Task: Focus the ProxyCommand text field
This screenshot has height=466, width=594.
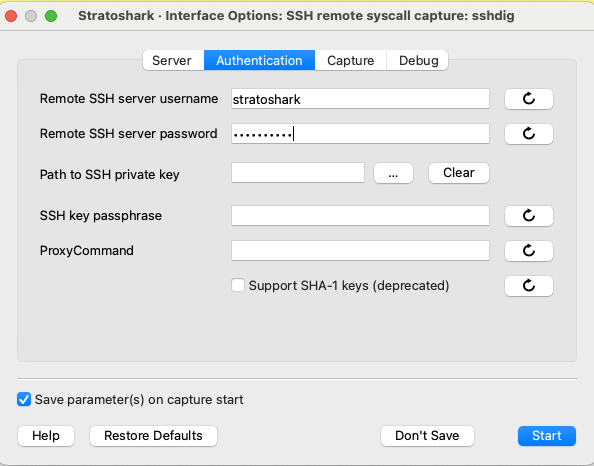Action: tap(360, 250)
